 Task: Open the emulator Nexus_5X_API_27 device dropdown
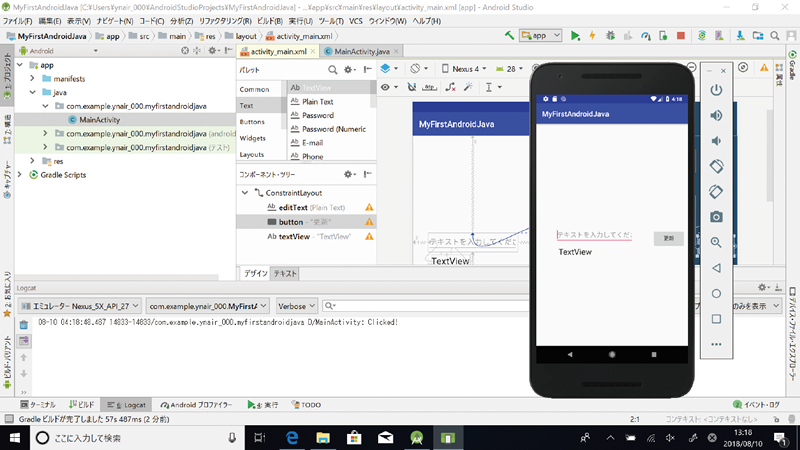coord(80,306)
